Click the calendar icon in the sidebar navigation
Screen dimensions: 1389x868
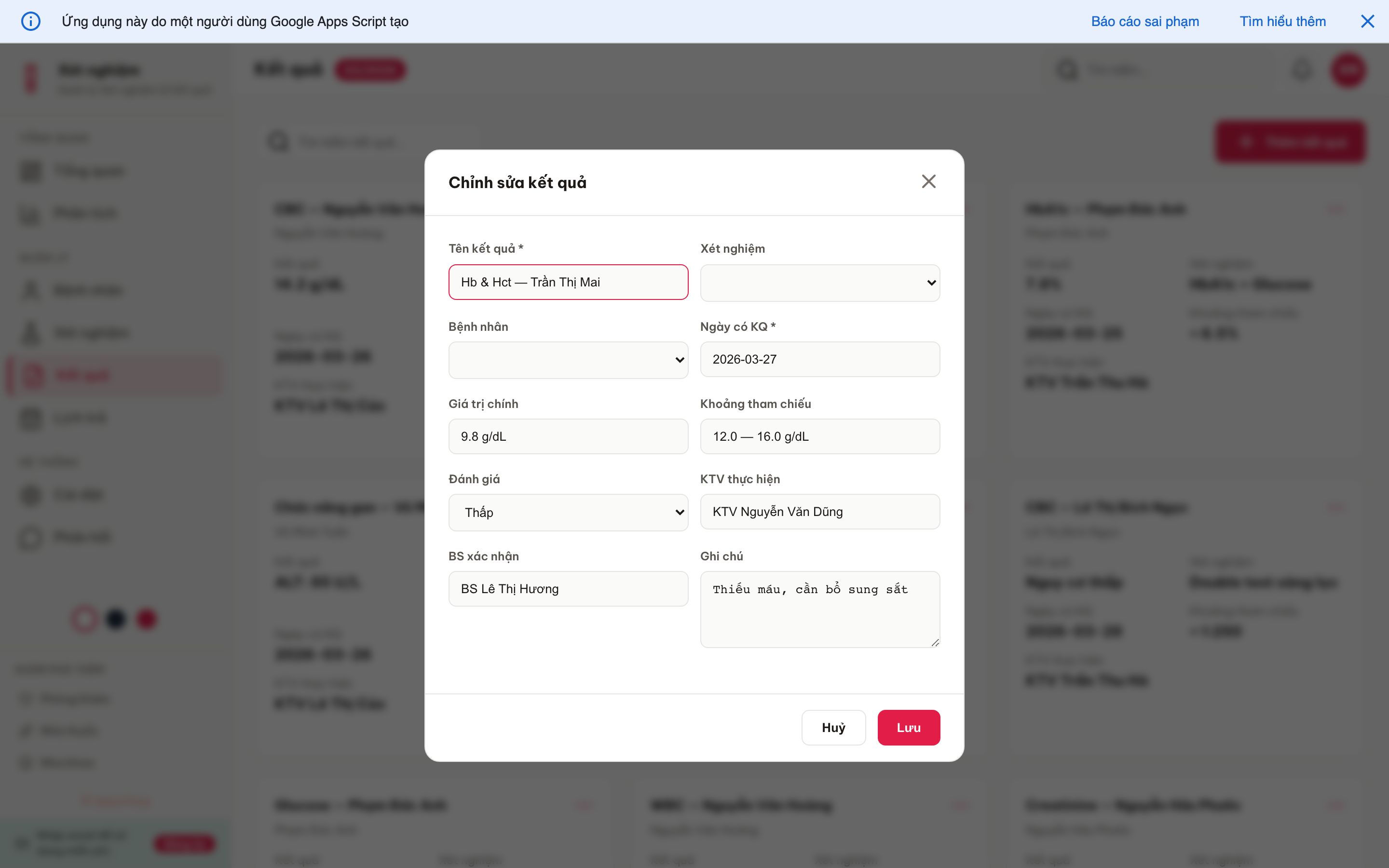[30, 417]
